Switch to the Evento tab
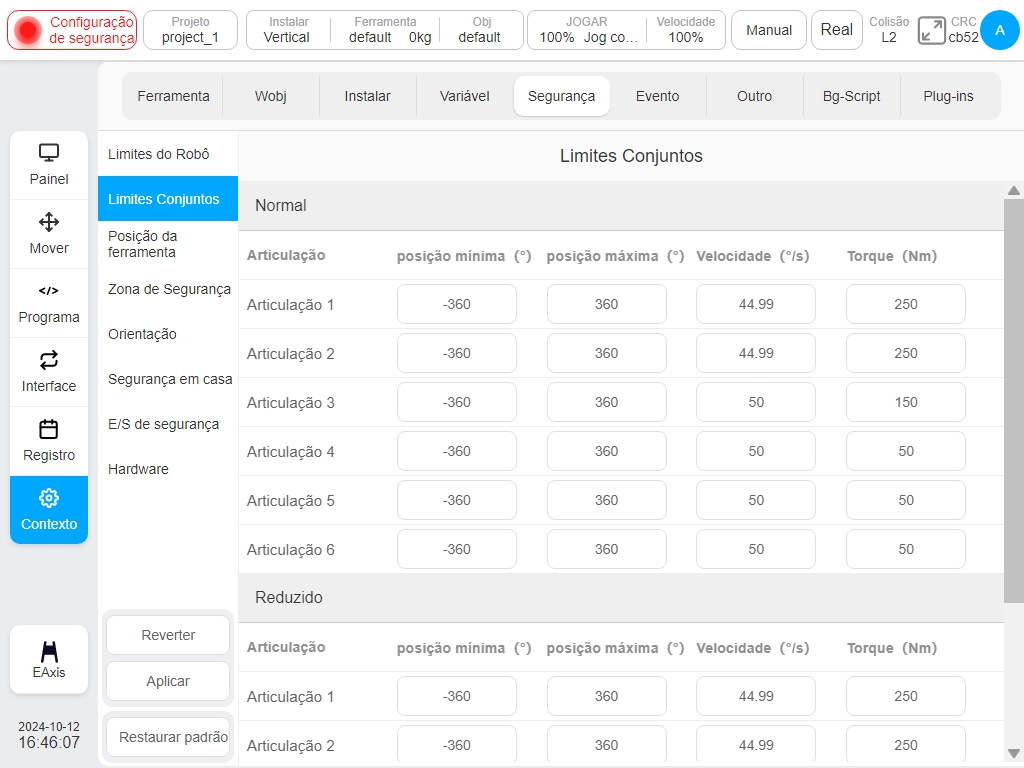This screenshot has width=1024, height=768. tap(657, 96)
